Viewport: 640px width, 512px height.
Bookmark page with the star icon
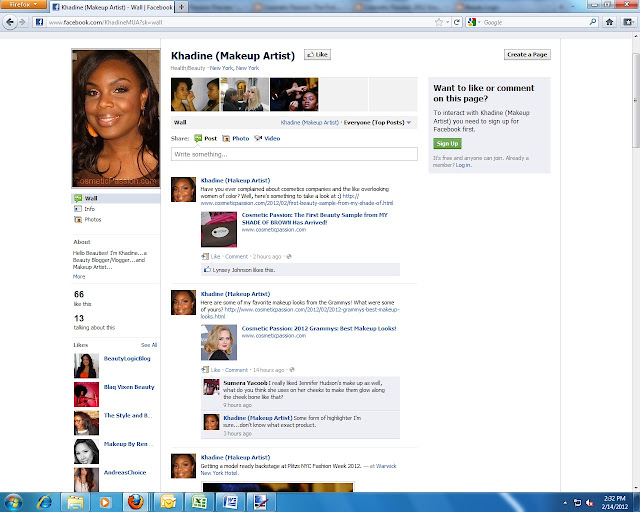[x=439, y=22]
